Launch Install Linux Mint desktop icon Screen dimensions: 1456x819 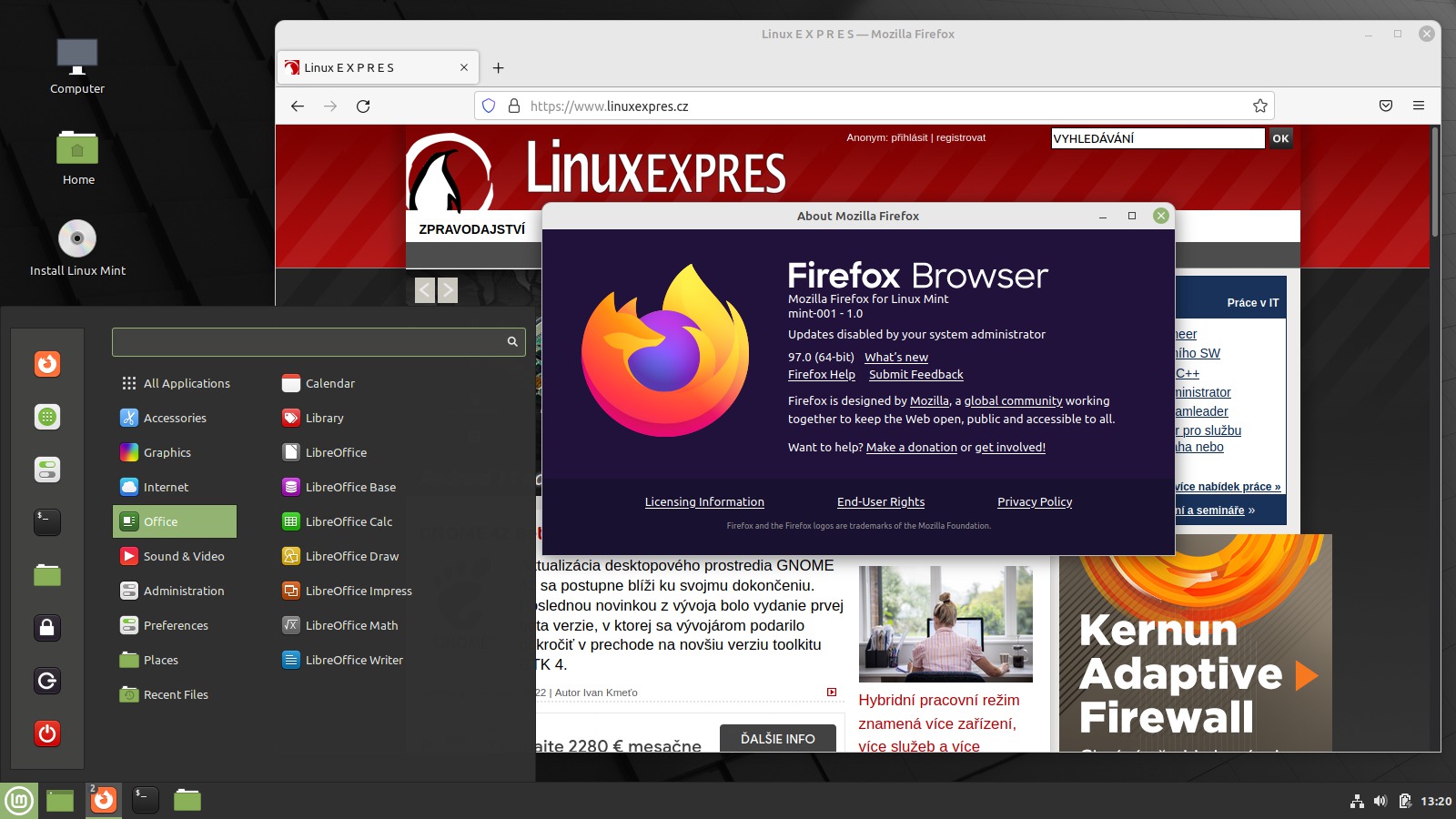point(77,248)
